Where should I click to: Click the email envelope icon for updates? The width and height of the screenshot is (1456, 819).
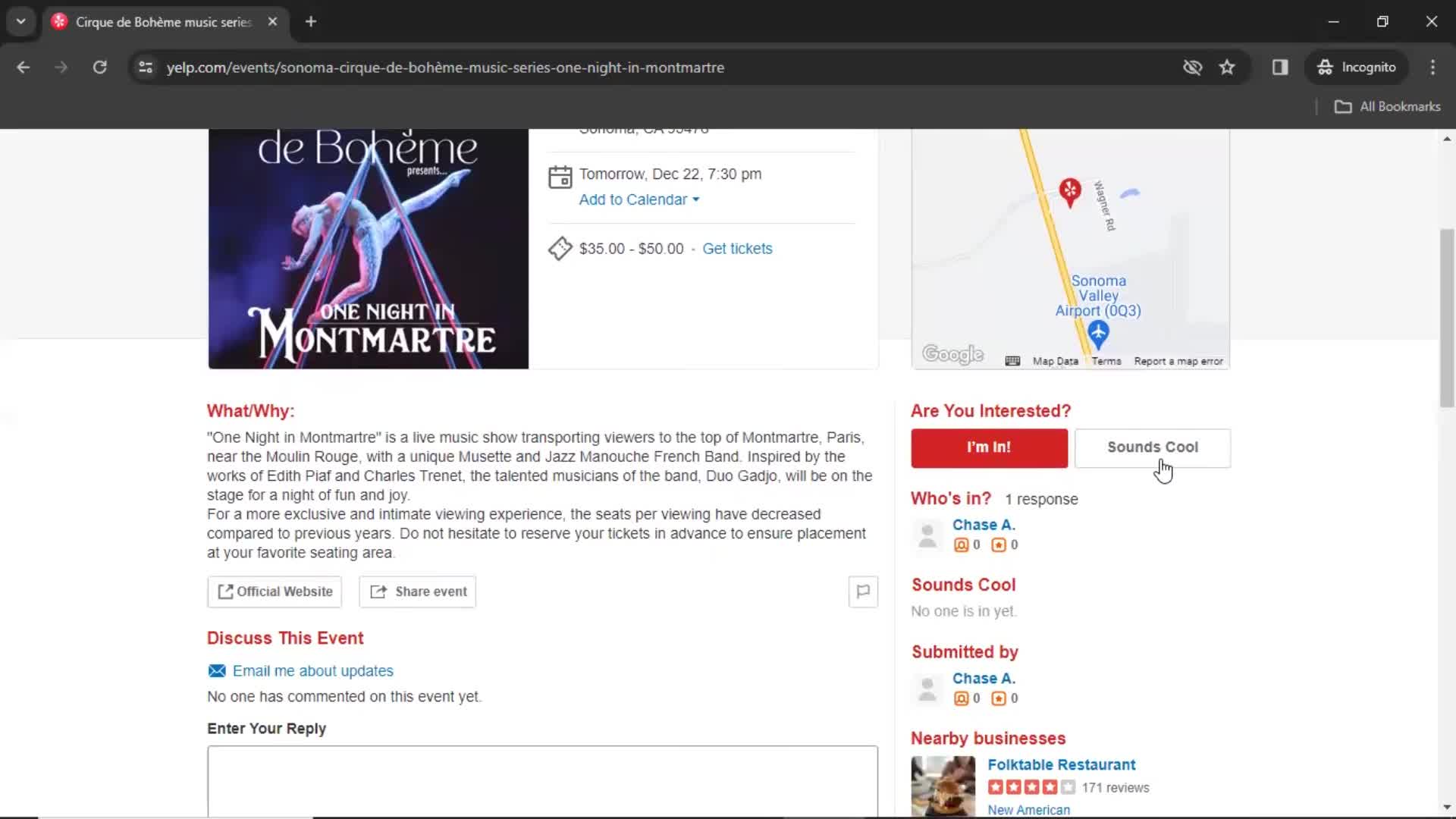[216, 670]
